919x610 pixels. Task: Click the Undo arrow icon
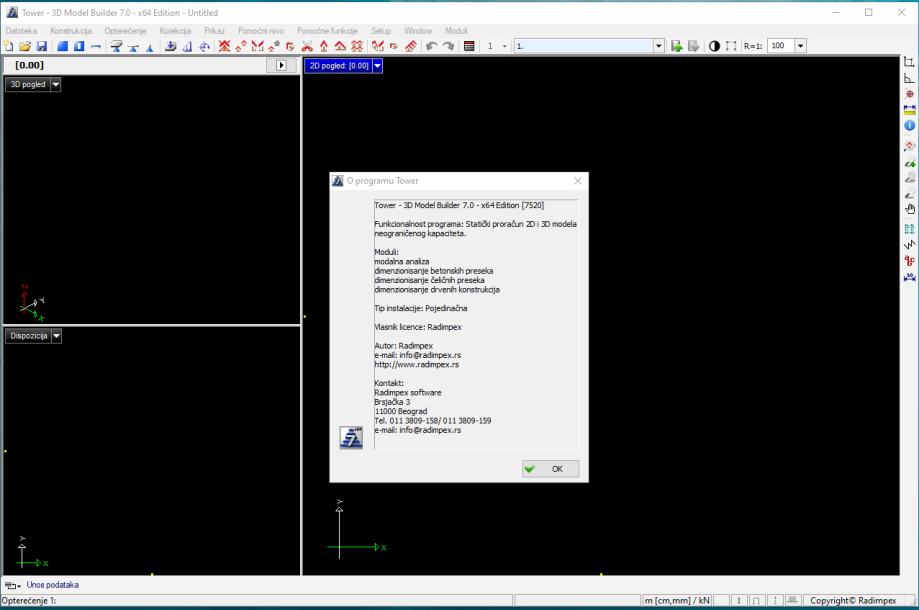pyautogui.click(x=431, y=46)
